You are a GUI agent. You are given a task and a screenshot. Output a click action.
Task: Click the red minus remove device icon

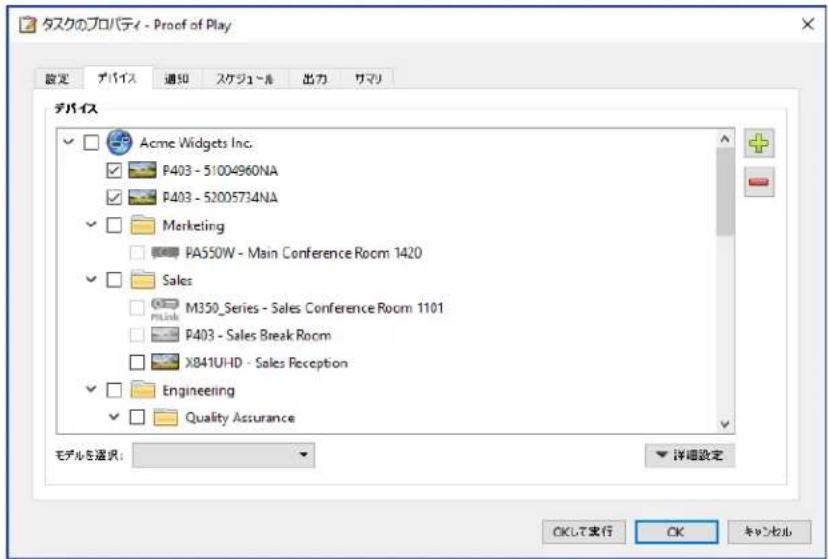(x=759, y=182)
